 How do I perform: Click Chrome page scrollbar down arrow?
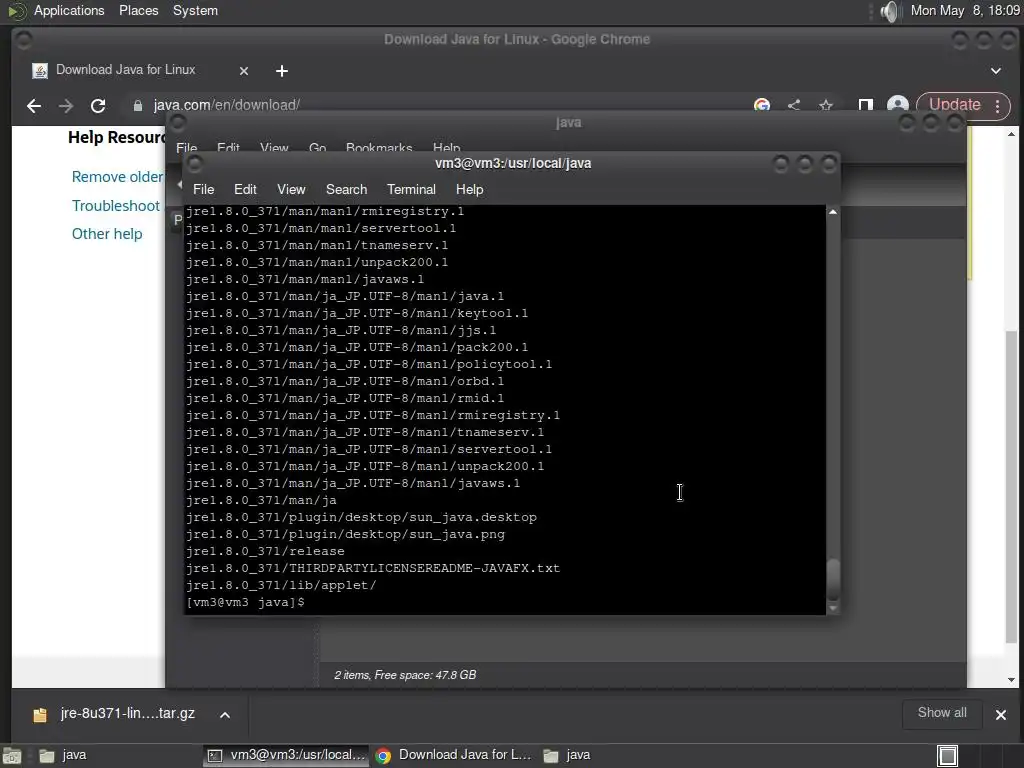pyautogui.click(x=1011, y=680)
